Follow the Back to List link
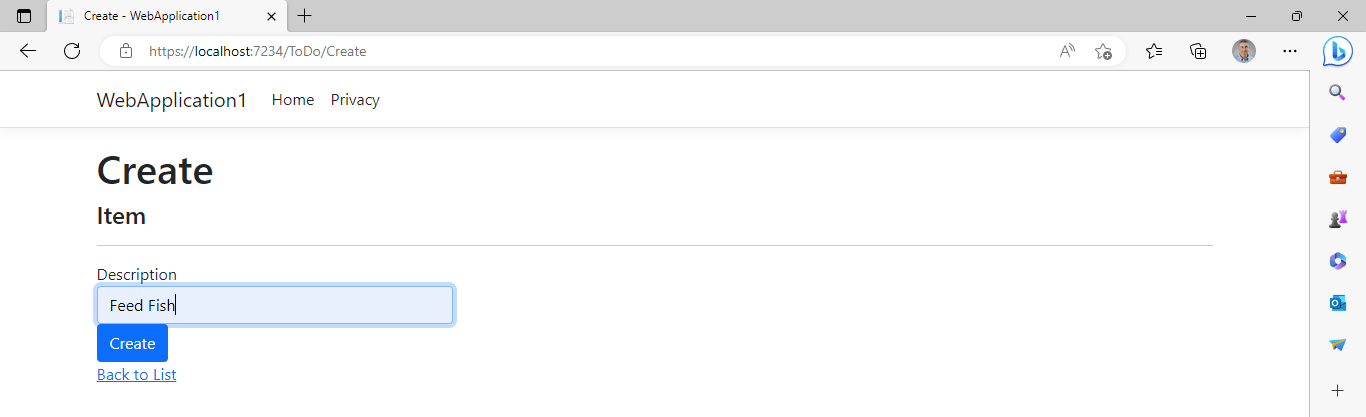1366x417 pixels. (x=136, y=375)
